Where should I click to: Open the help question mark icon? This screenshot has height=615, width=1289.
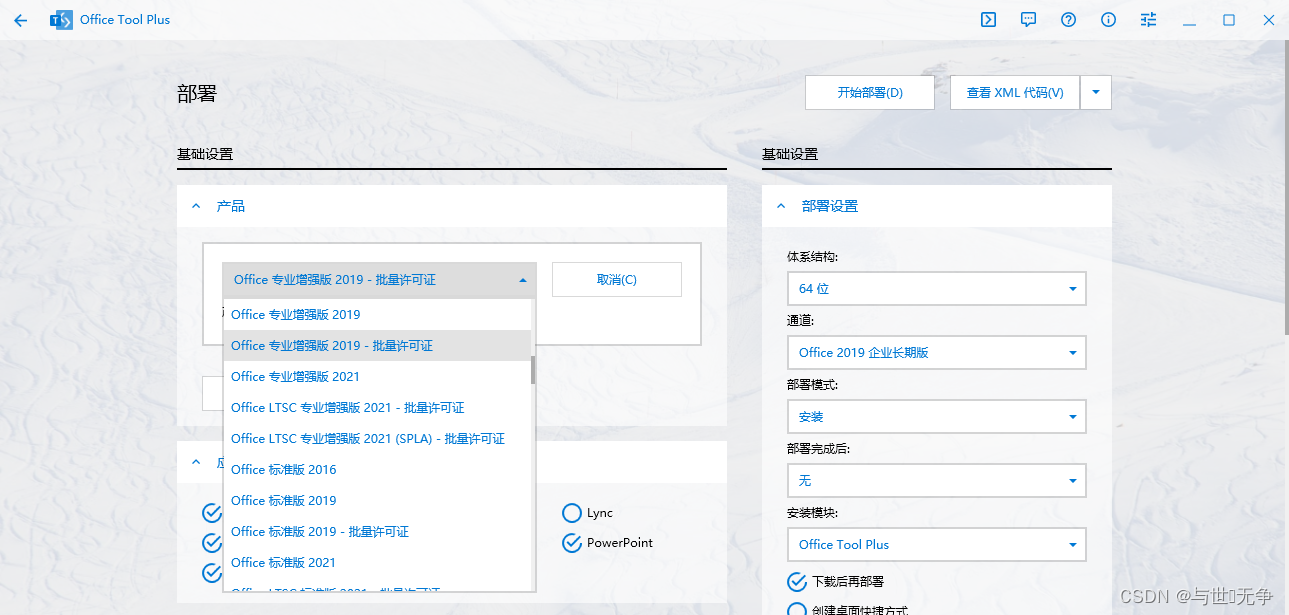(x=1068, y=19)
